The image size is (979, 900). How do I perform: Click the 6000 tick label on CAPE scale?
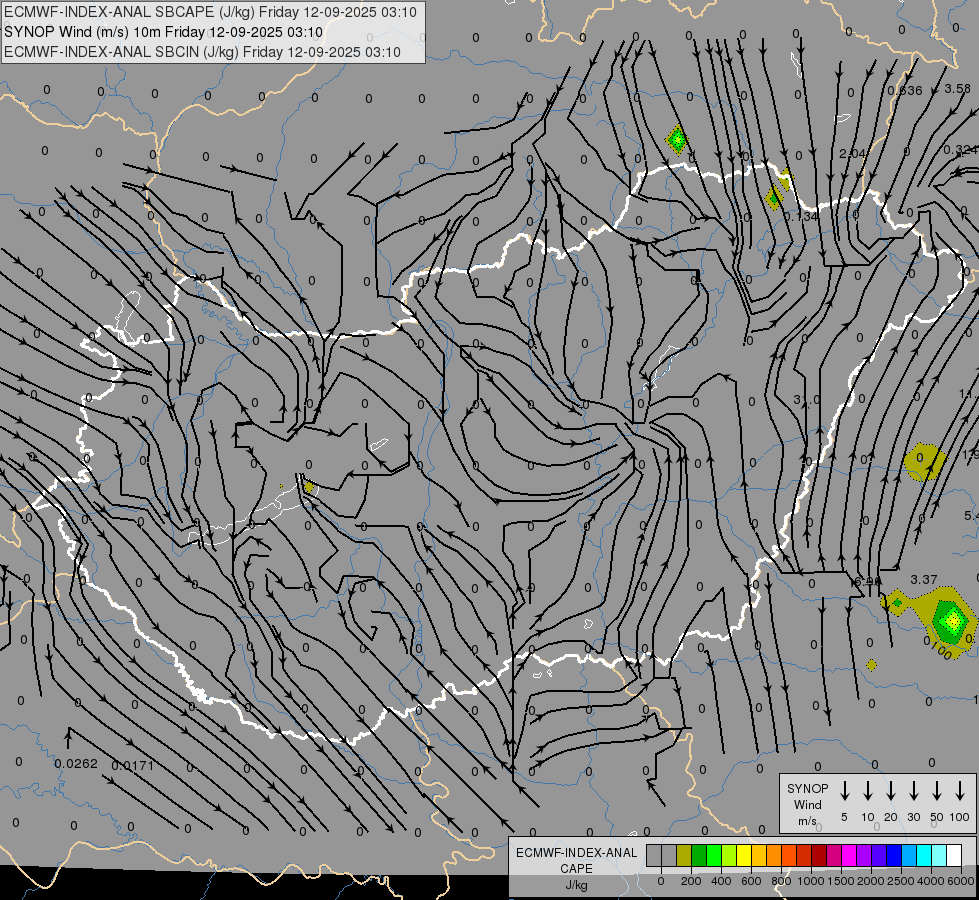click(961, 881)
